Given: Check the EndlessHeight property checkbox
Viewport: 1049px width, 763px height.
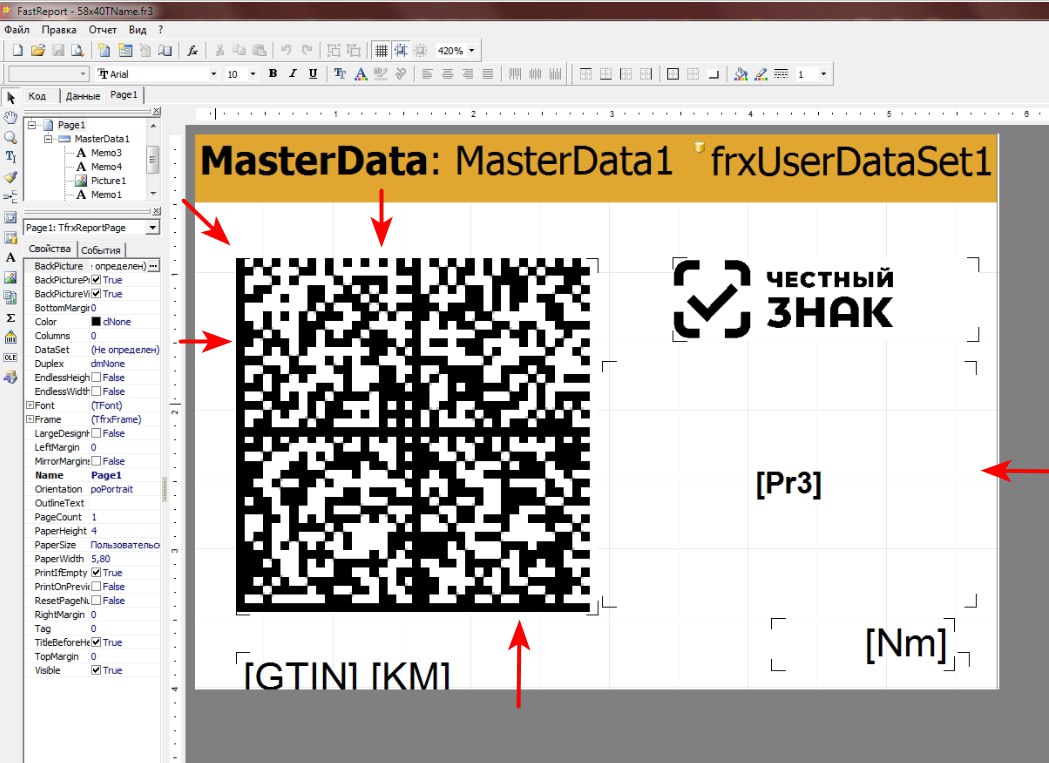Looking at the screenshot, I should click(x=96, y=378).
